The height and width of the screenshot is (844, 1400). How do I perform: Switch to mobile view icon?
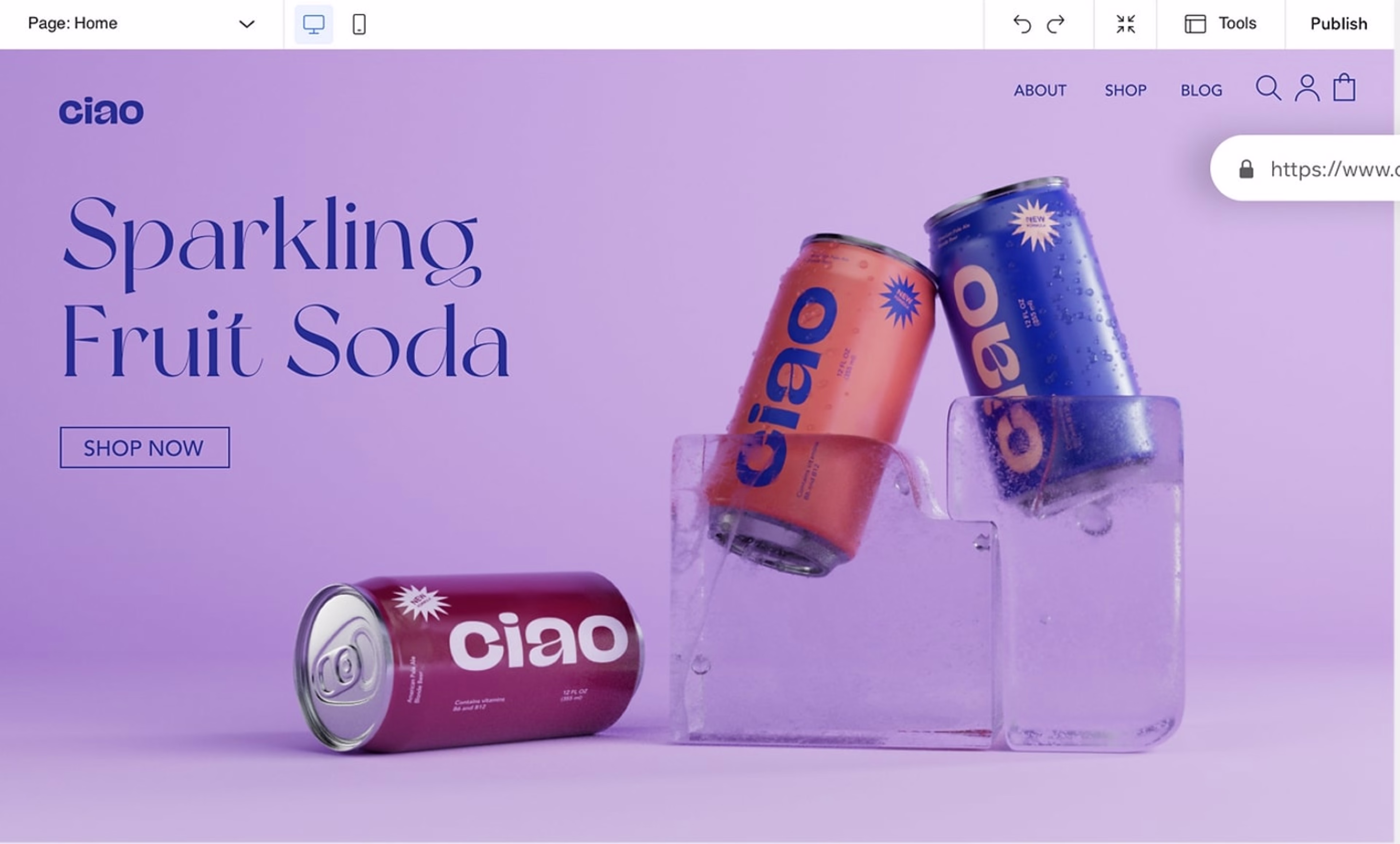click(359, 24)
